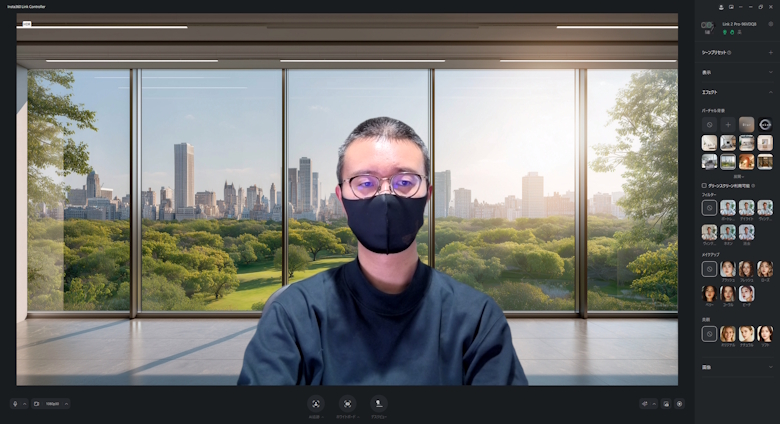
Task: Enable the green screen checkbox
Action: click(x=705, y=186)
